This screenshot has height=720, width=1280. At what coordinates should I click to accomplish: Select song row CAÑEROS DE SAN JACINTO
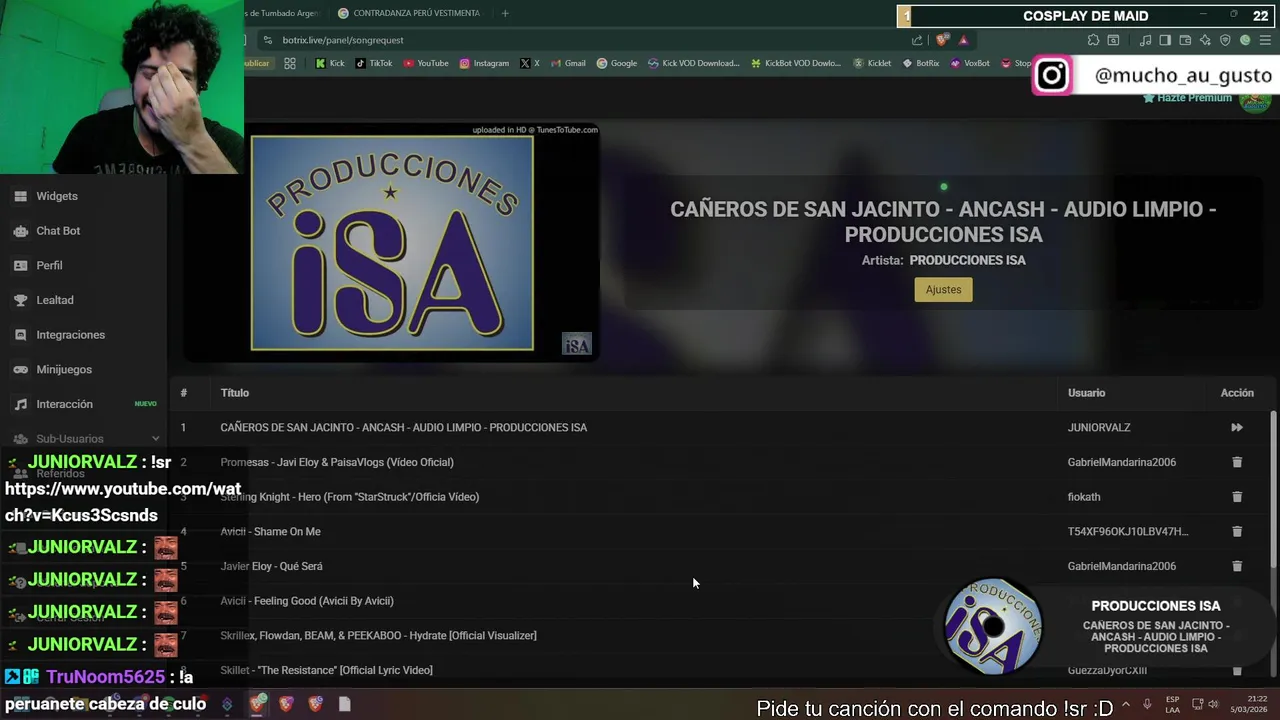coord(720,427)
